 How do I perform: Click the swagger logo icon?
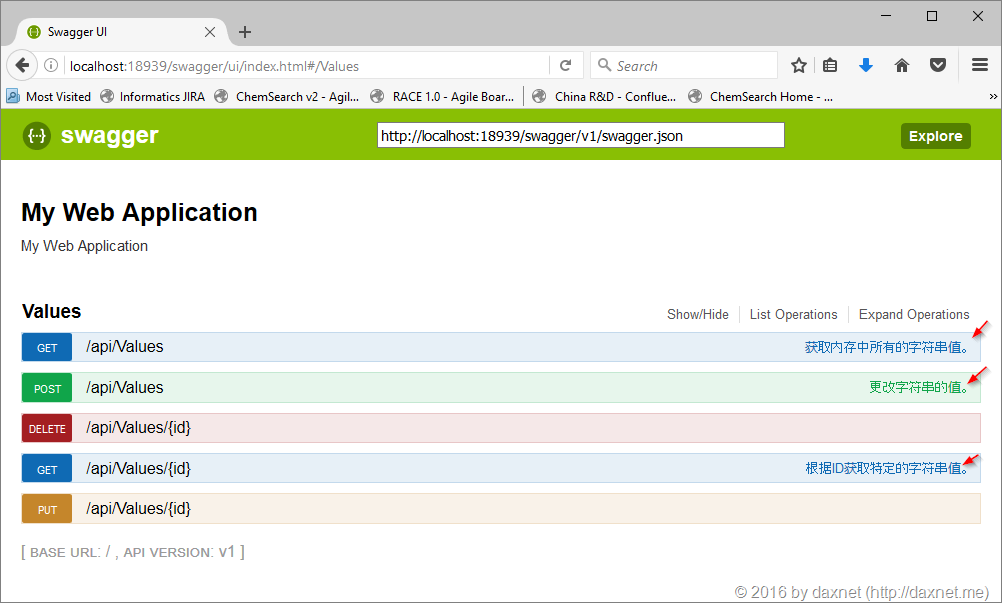37,135
